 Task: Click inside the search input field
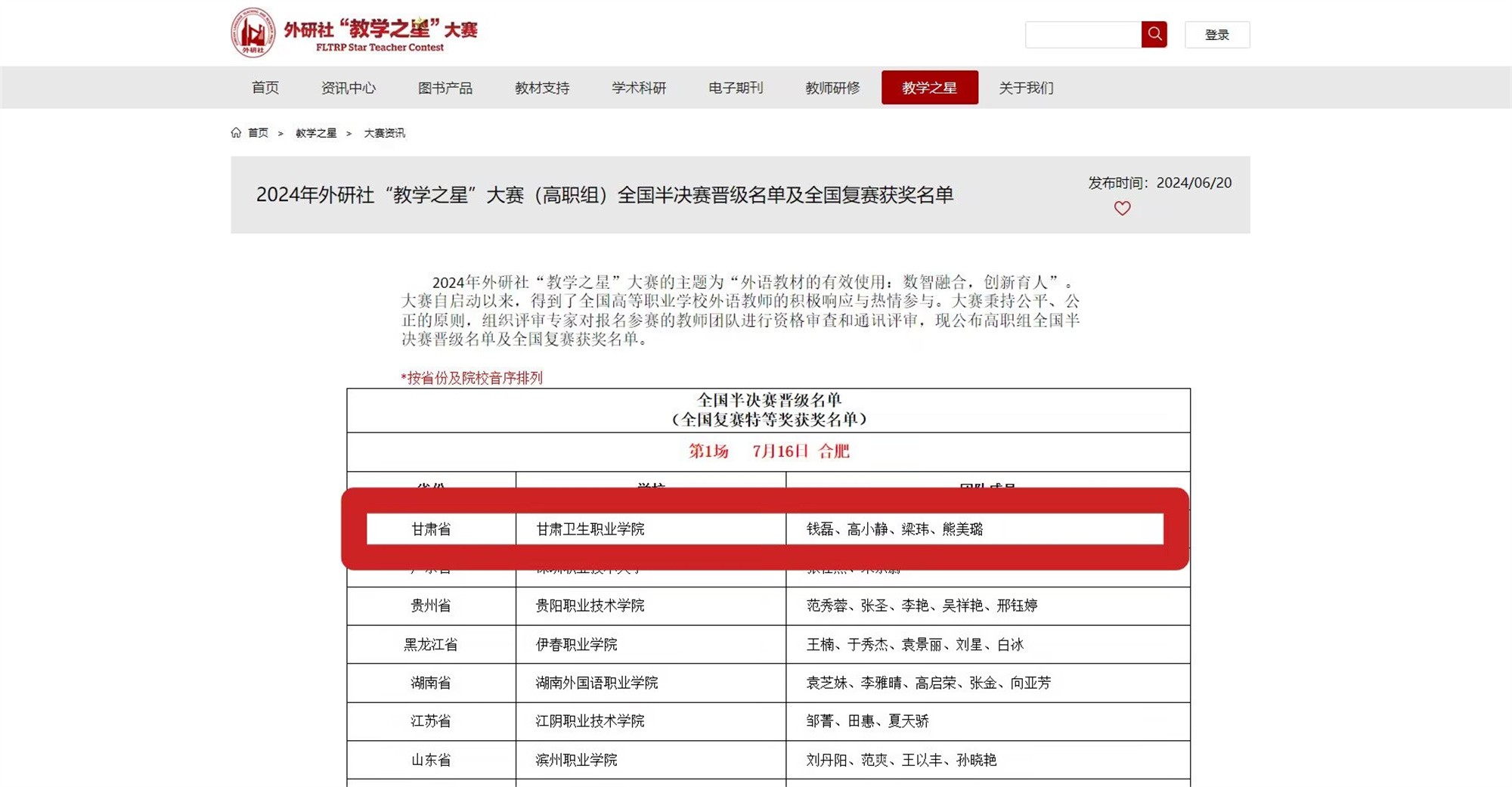tap(1081, 34)
